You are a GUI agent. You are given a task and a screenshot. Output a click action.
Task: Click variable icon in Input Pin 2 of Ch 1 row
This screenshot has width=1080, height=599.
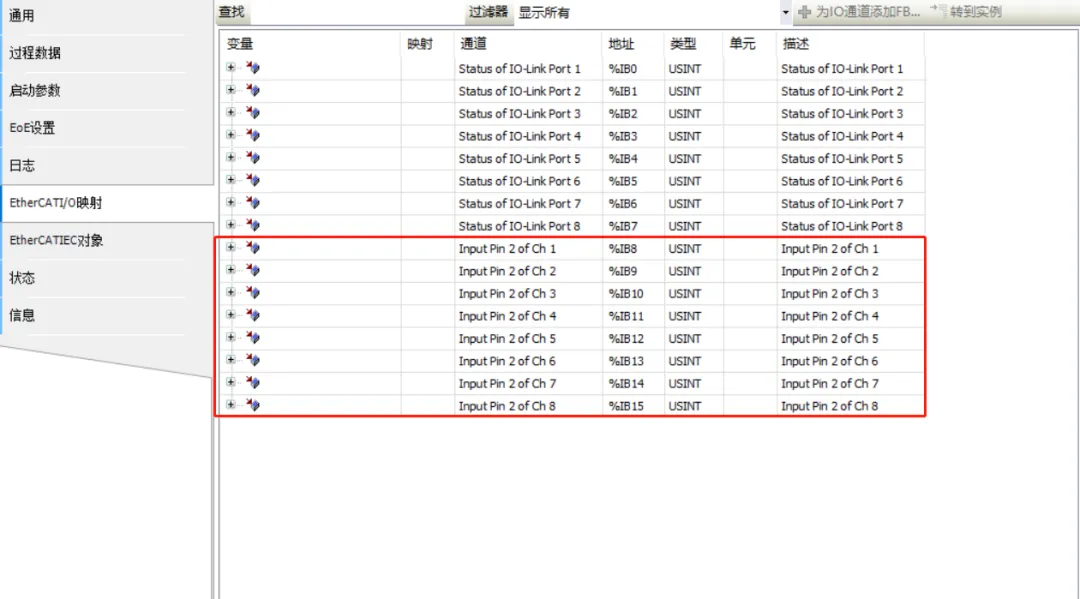coord(253,248)
